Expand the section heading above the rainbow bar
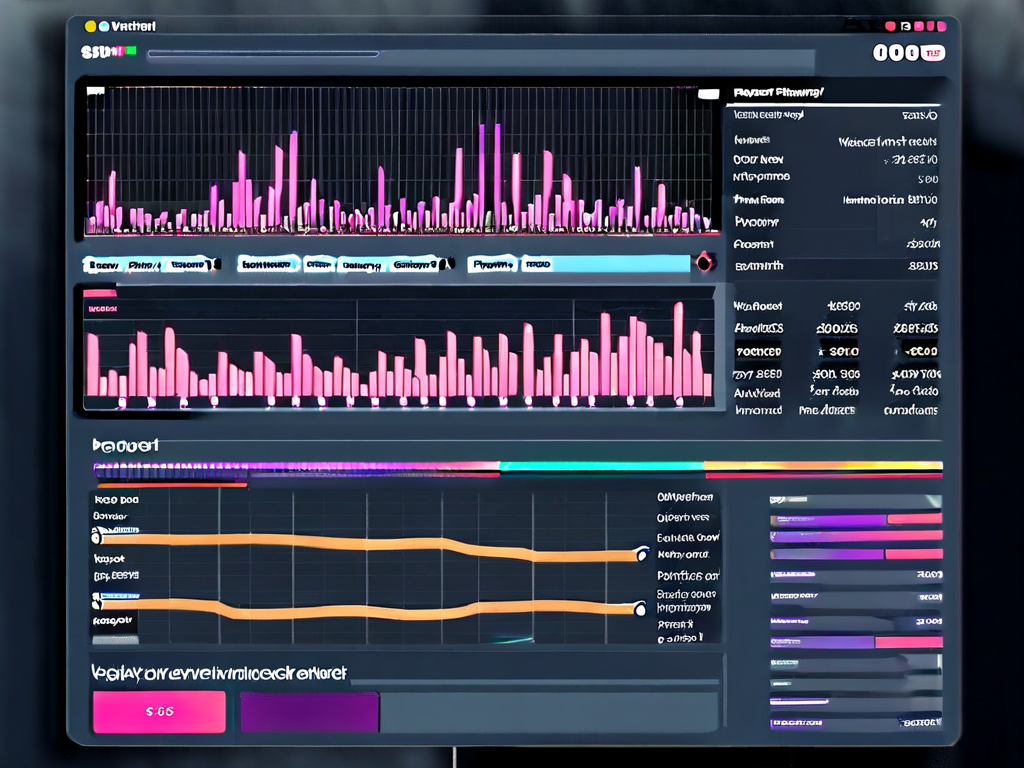The height and width of the screenshot is (768, 1024). point(125,444)
